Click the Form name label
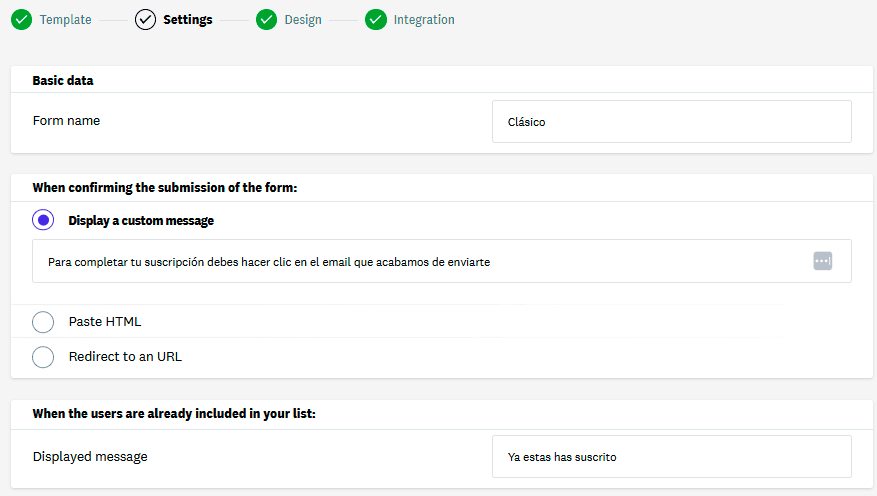The height and width of the screenshot is (496, 877). [x=67, y=121]
